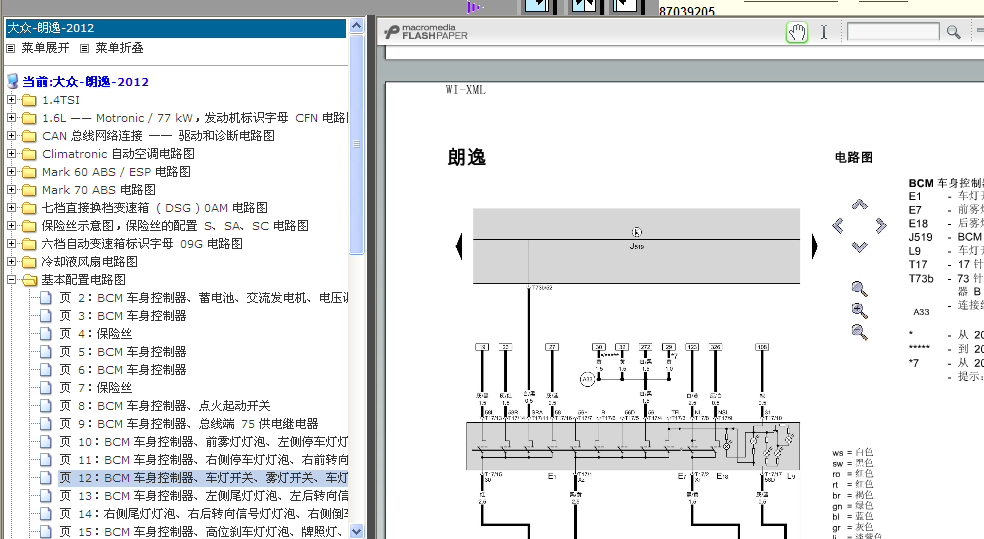Click the document icon of 页 11 右侧停车灯灯泡
The image size is (984, 539).
point(45,460)
